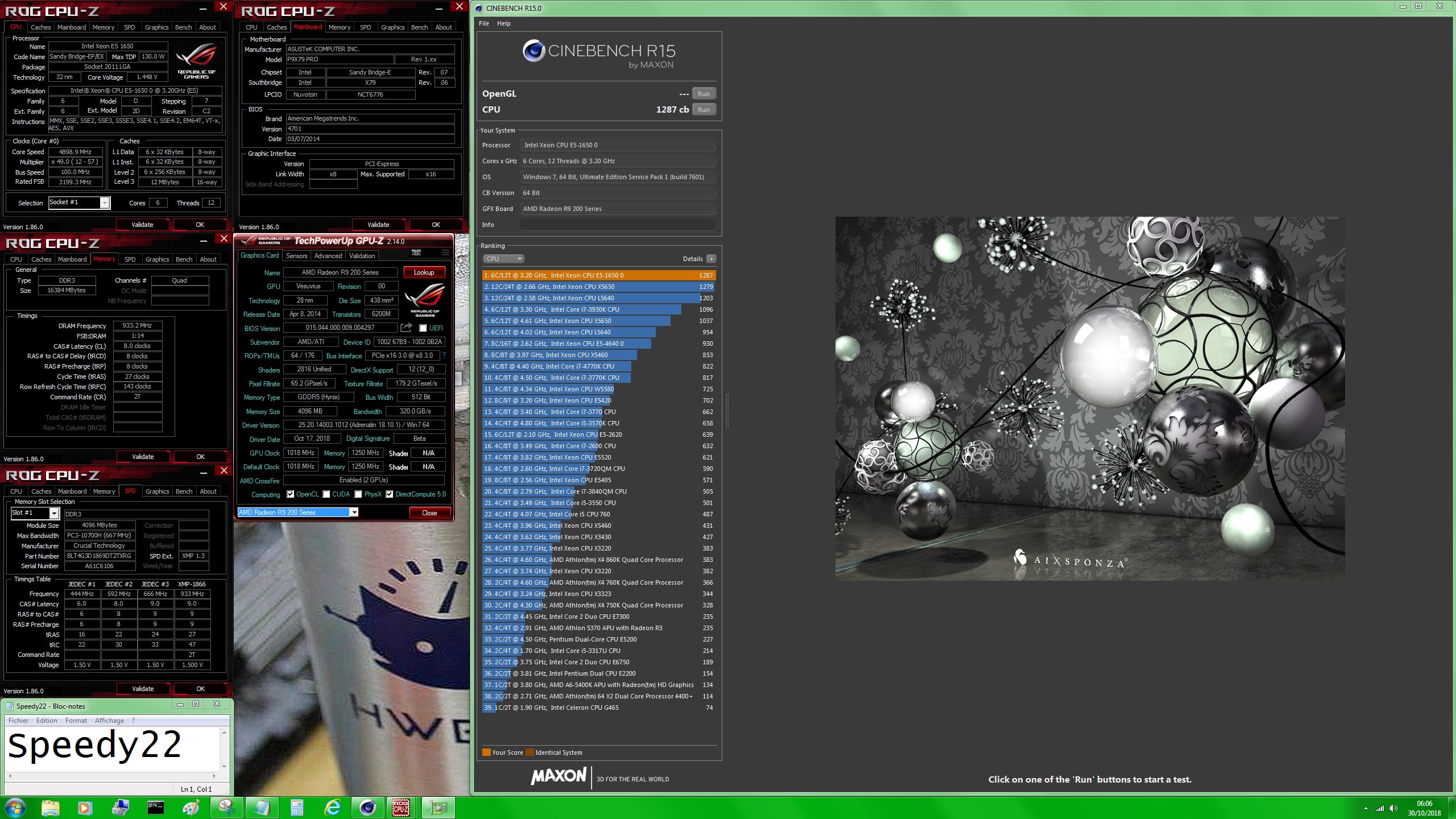The image size is (1456, 819).
Task: Open the AMD Radeon R9 200 Series GPU dropdown
Action: pyautogui.click(x=298, y=512)
